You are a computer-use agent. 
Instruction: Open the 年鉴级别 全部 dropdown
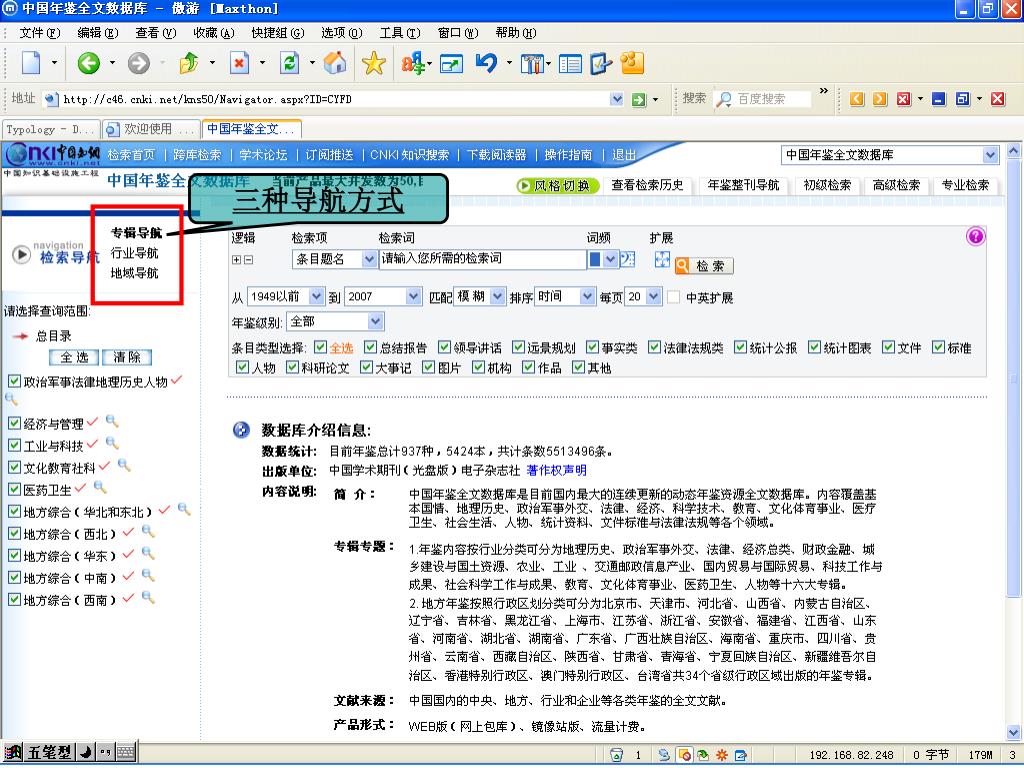[376, 321]
